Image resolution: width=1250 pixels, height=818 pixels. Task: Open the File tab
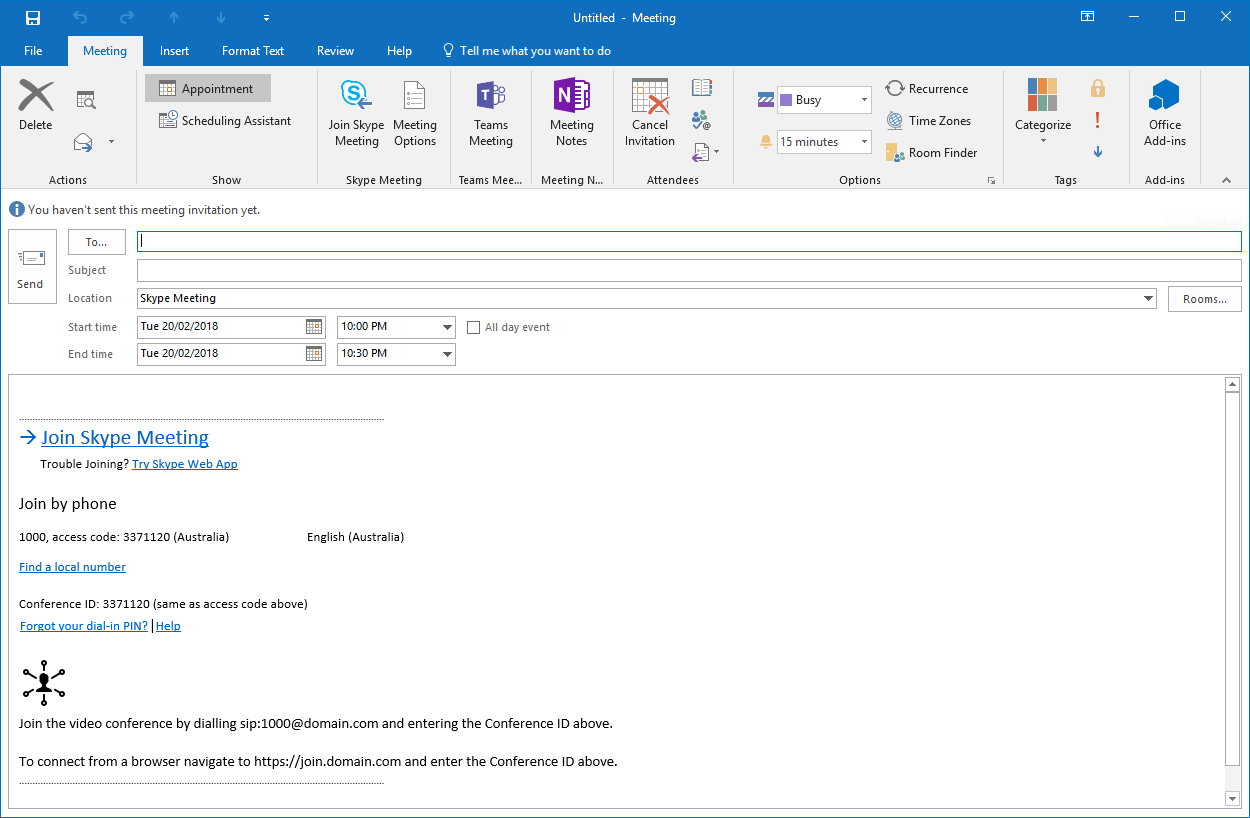click(x=33, y=51)
